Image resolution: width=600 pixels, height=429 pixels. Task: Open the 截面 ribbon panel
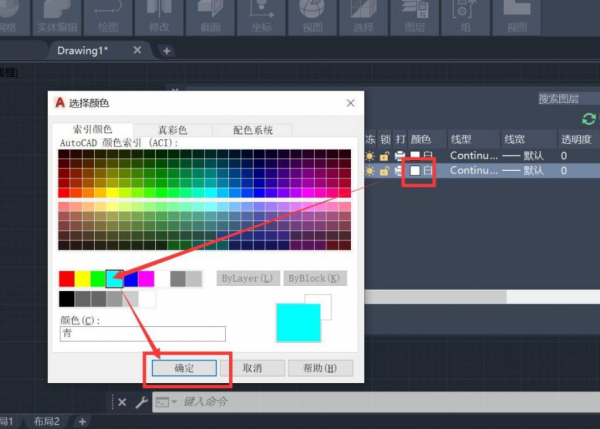coord(210,17)
